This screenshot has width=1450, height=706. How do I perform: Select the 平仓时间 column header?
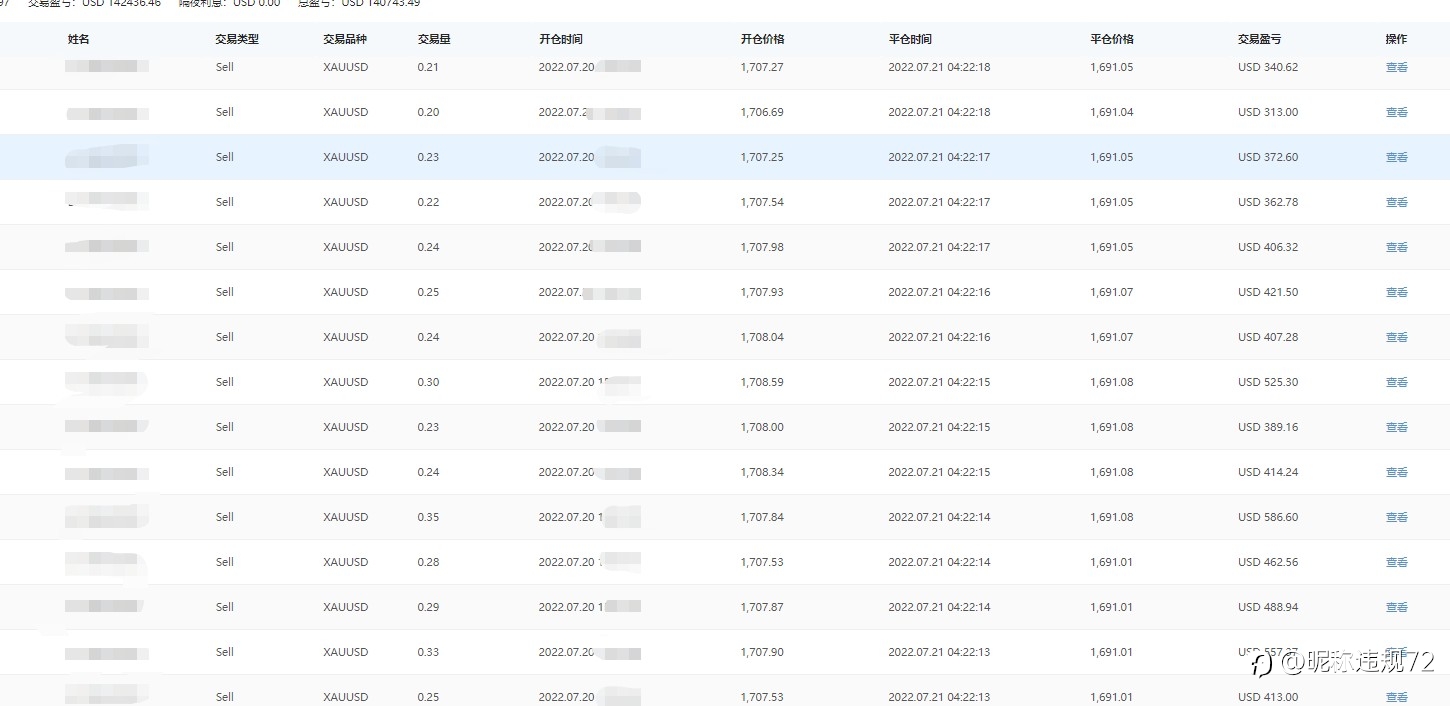coord(910,39)
